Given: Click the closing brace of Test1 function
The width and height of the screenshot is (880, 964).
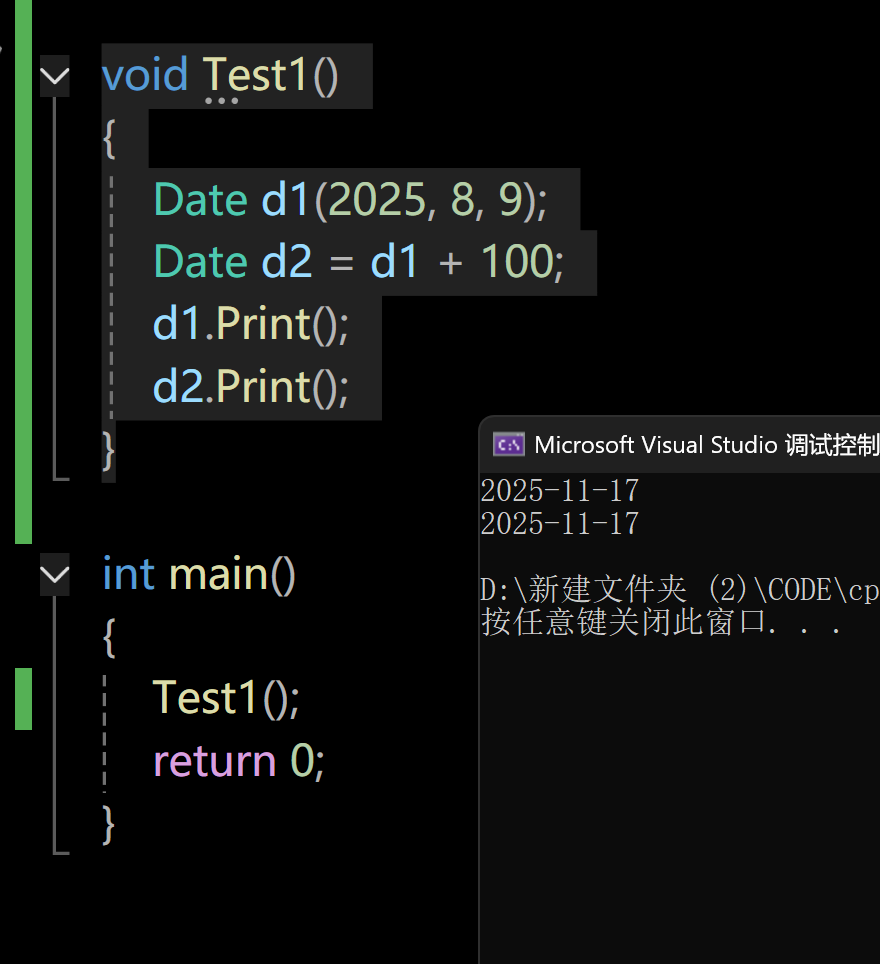Looking at the screenshot, I should click(108, 451).
